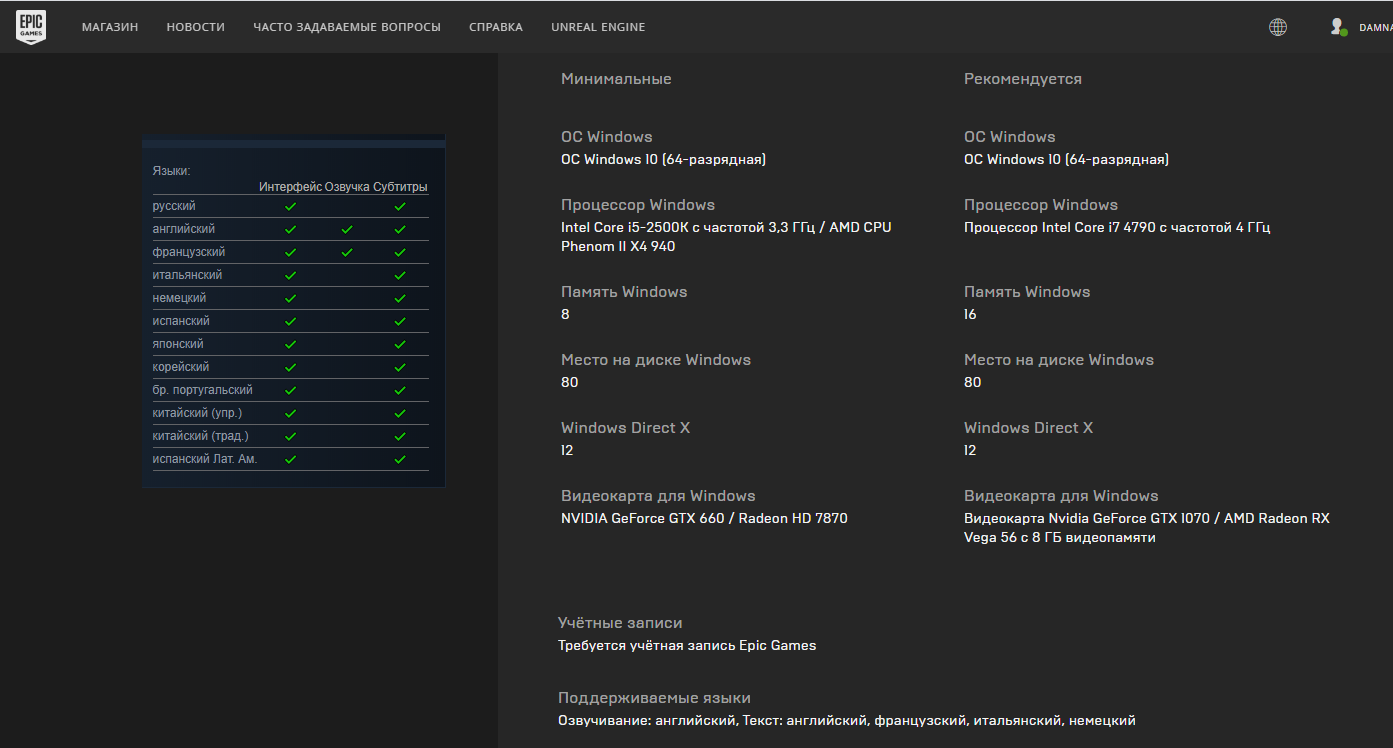Click the немецкий row interface checkmark

[x=291, y=298]
